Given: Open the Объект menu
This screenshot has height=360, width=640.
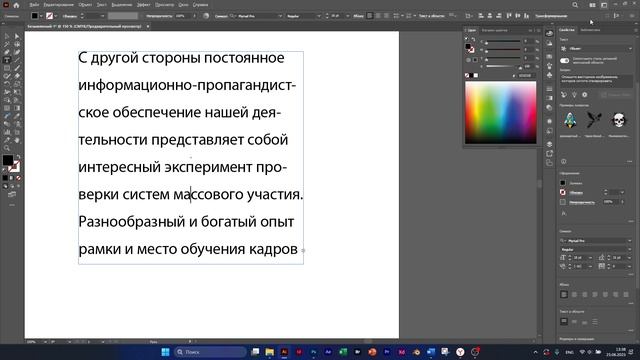Looking at the screenshot, I should (x=85, y=5).
